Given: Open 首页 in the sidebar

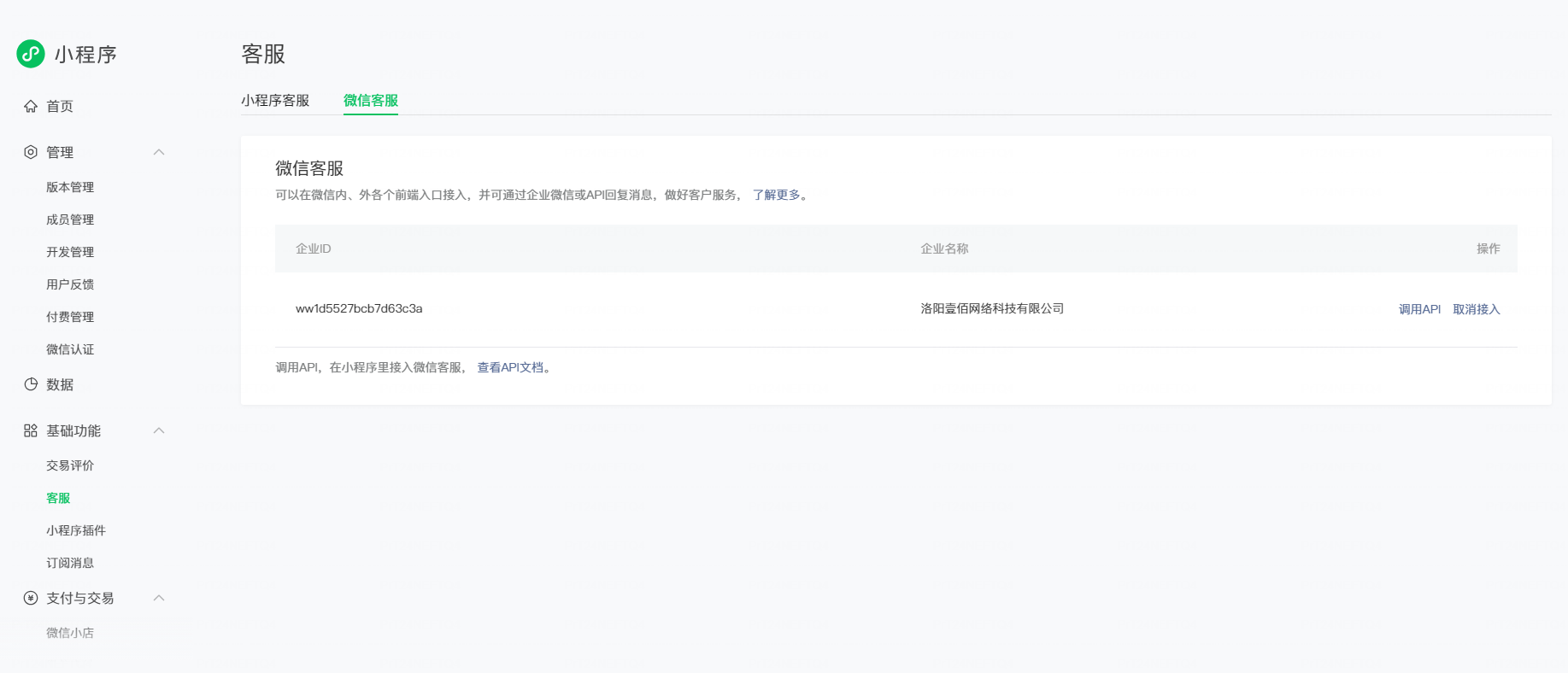Looking at the screenshot, I should (x=60, y=106).
